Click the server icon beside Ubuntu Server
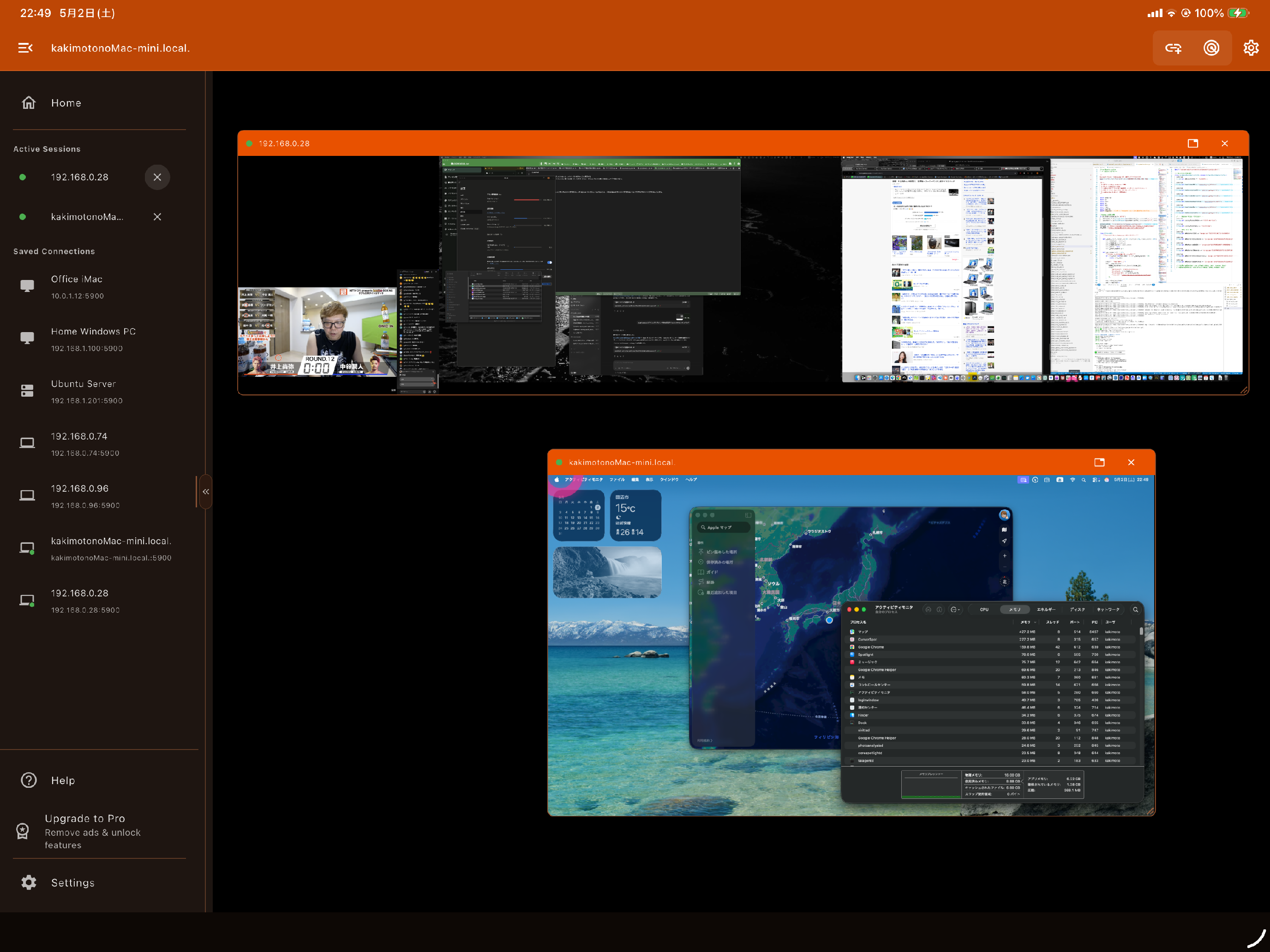1270x952 pixels. click(x=27, y=391)
